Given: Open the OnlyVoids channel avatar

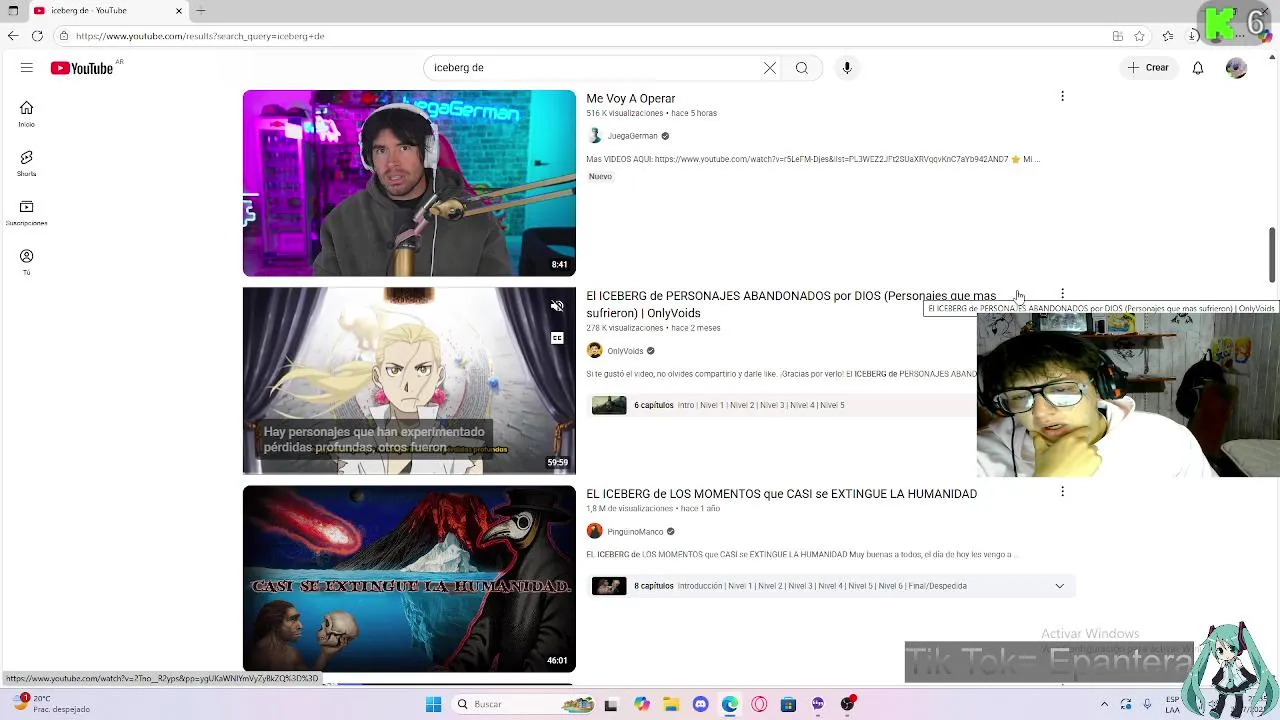Looking at the screenshot, I should tap(595, 351).
